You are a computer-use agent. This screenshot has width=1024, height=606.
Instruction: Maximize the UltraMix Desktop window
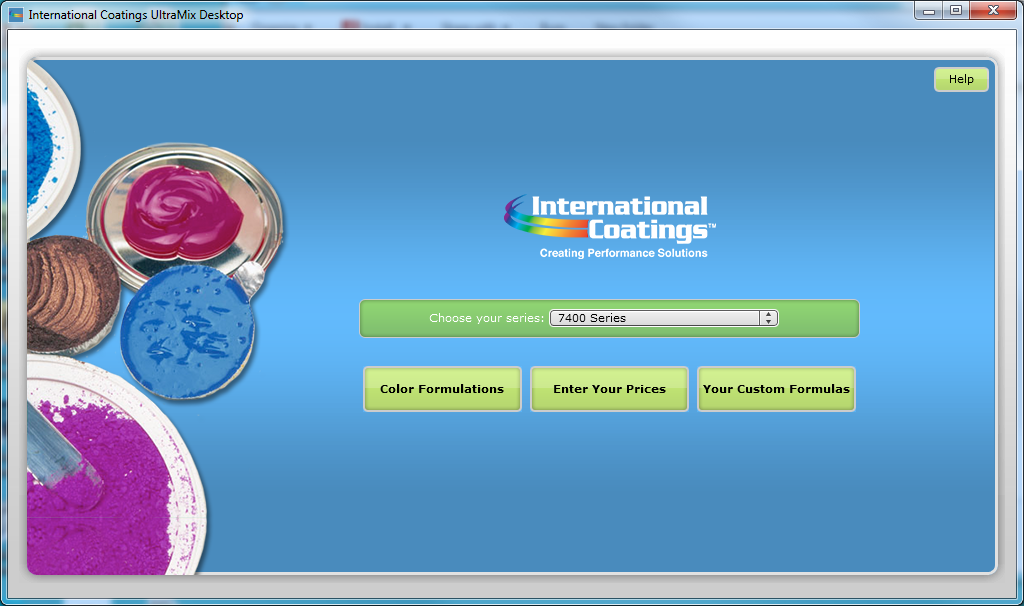tap(956, 10)
